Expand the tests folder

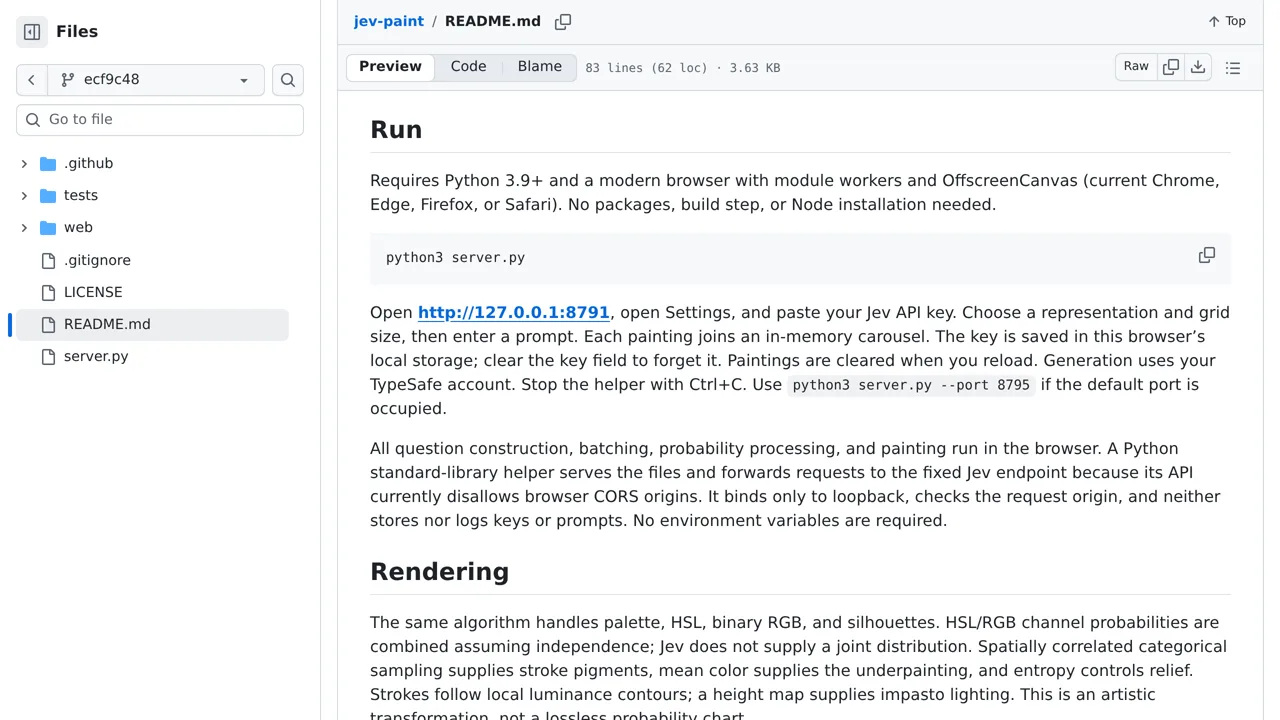(x=24, y=195)
